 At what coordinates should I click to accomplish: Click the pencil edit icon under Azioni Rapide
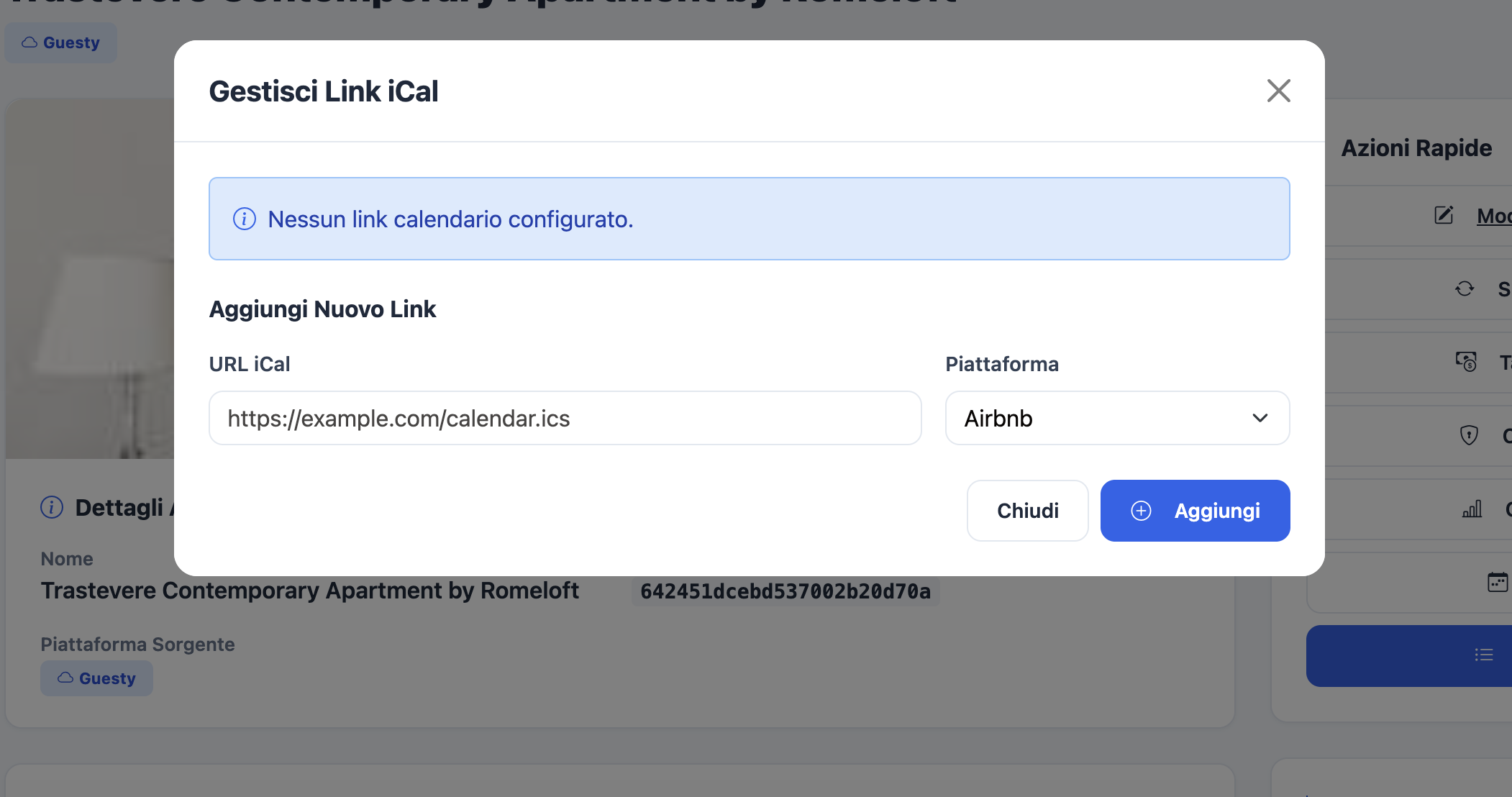point(1444,215)
